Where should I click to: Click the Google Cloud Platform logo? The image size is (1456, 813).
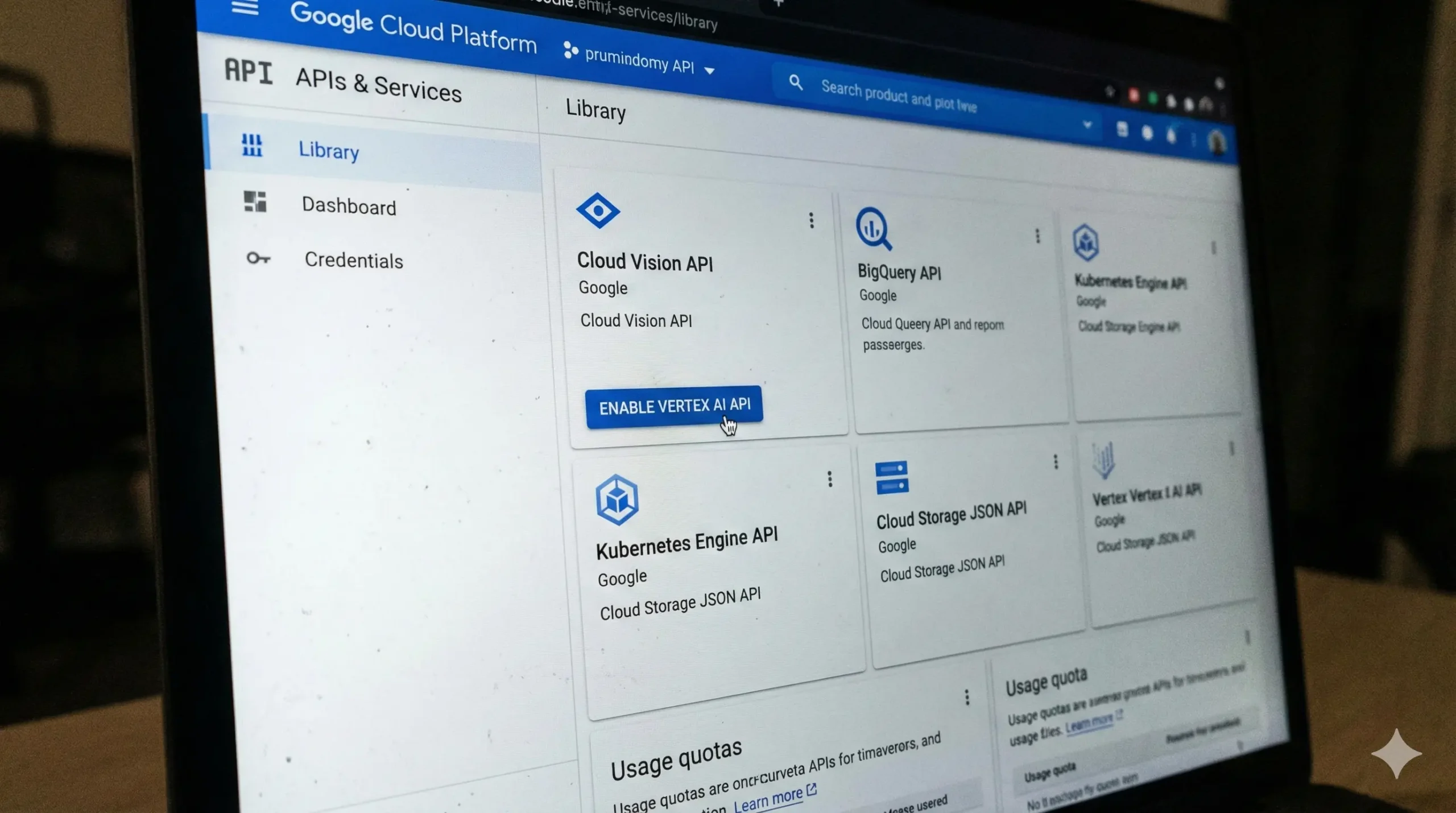pos(415,27)
